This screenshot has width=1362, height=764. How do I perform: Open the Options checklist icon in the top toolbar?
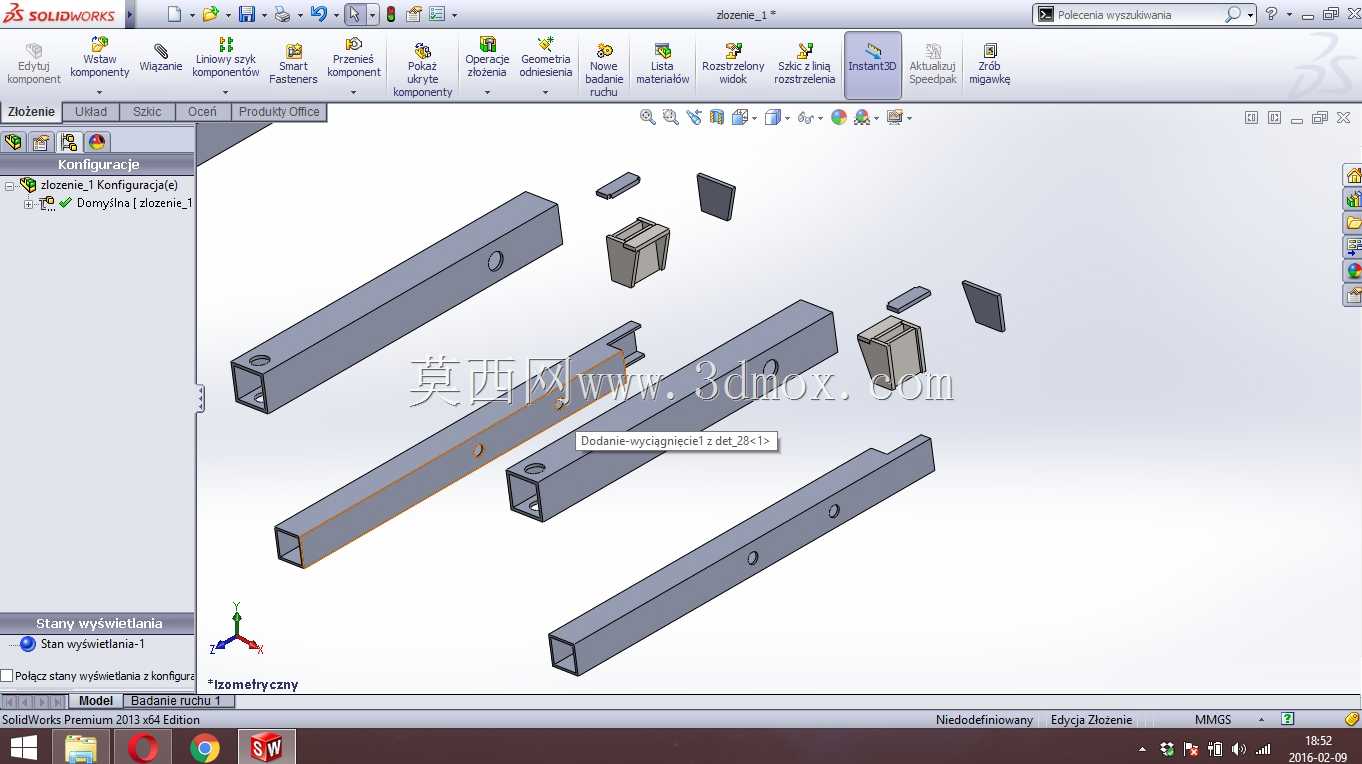tap(437, 14)
